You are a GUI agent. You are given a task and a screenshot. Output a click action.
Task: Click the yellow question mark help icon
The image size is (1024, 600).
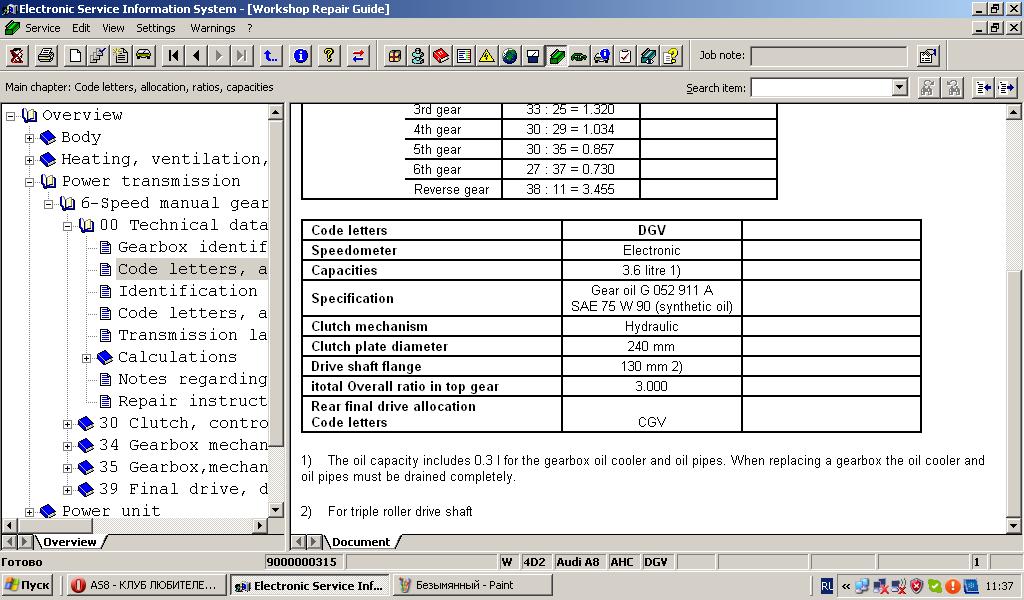click(x=329, y=56)
